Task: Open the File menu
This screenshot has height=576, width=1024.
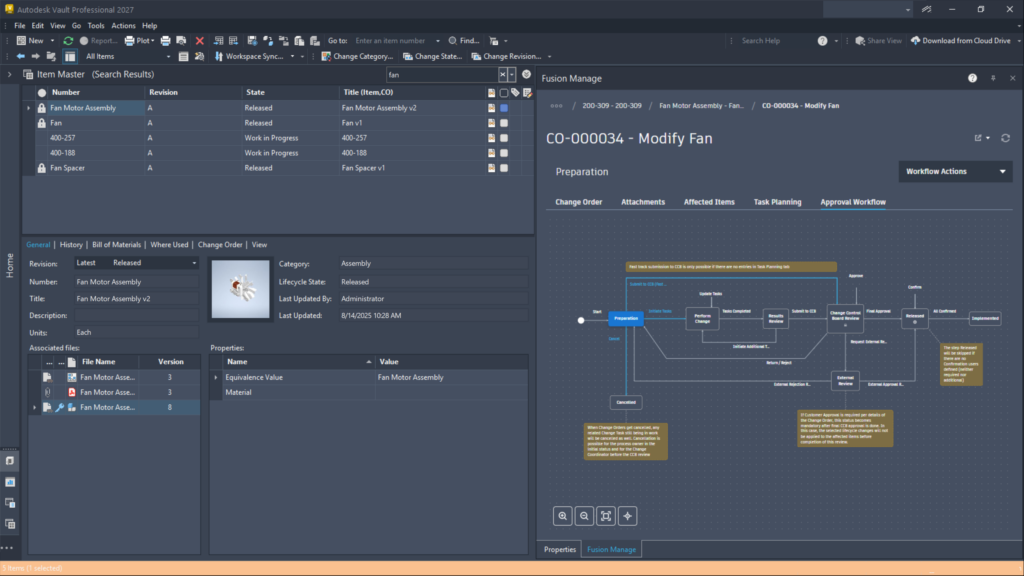Action: click(20, 25)
